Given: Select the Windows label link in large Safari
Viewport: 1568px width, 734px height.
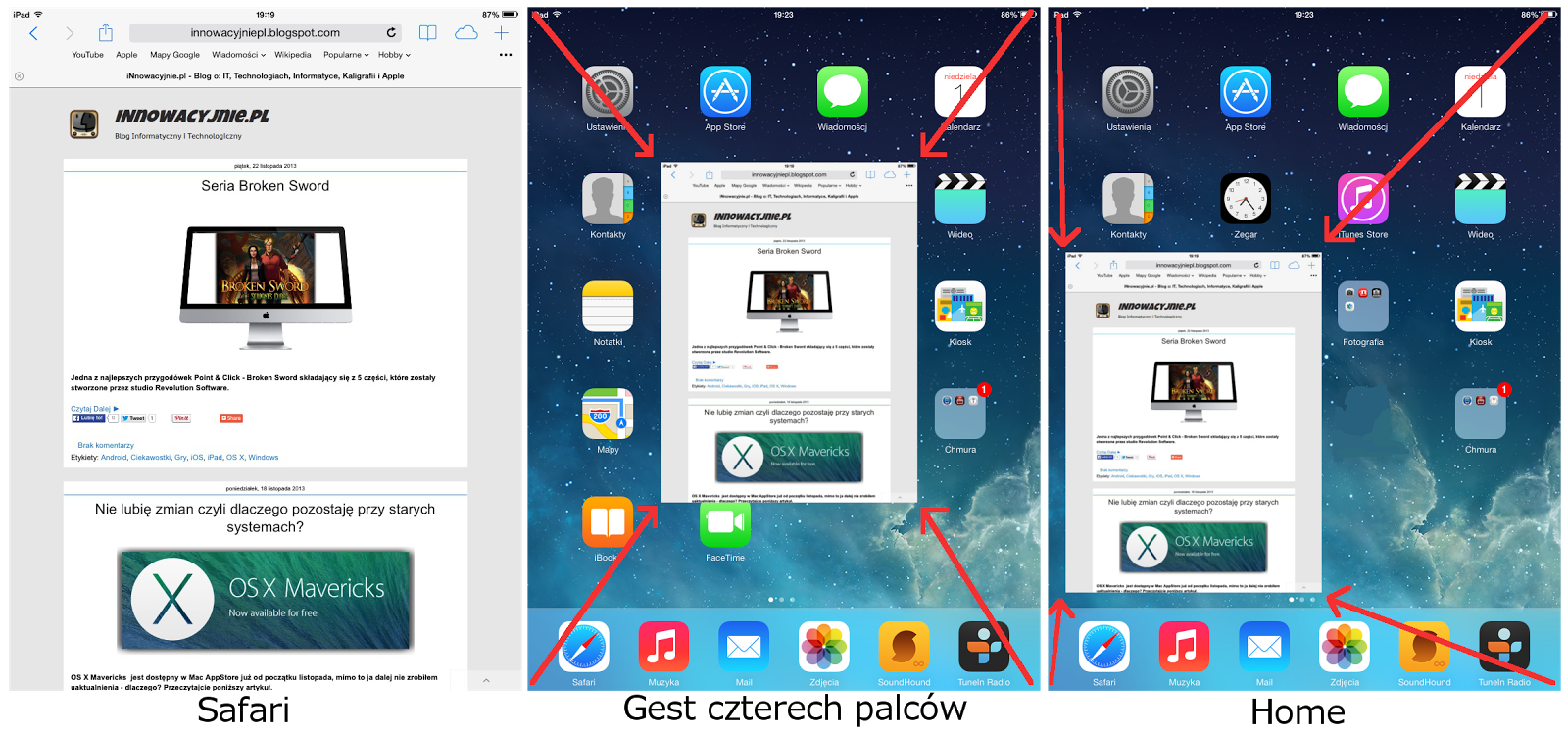Looking at the screenshot, I should pyautogui.click(x=264, y=458).
